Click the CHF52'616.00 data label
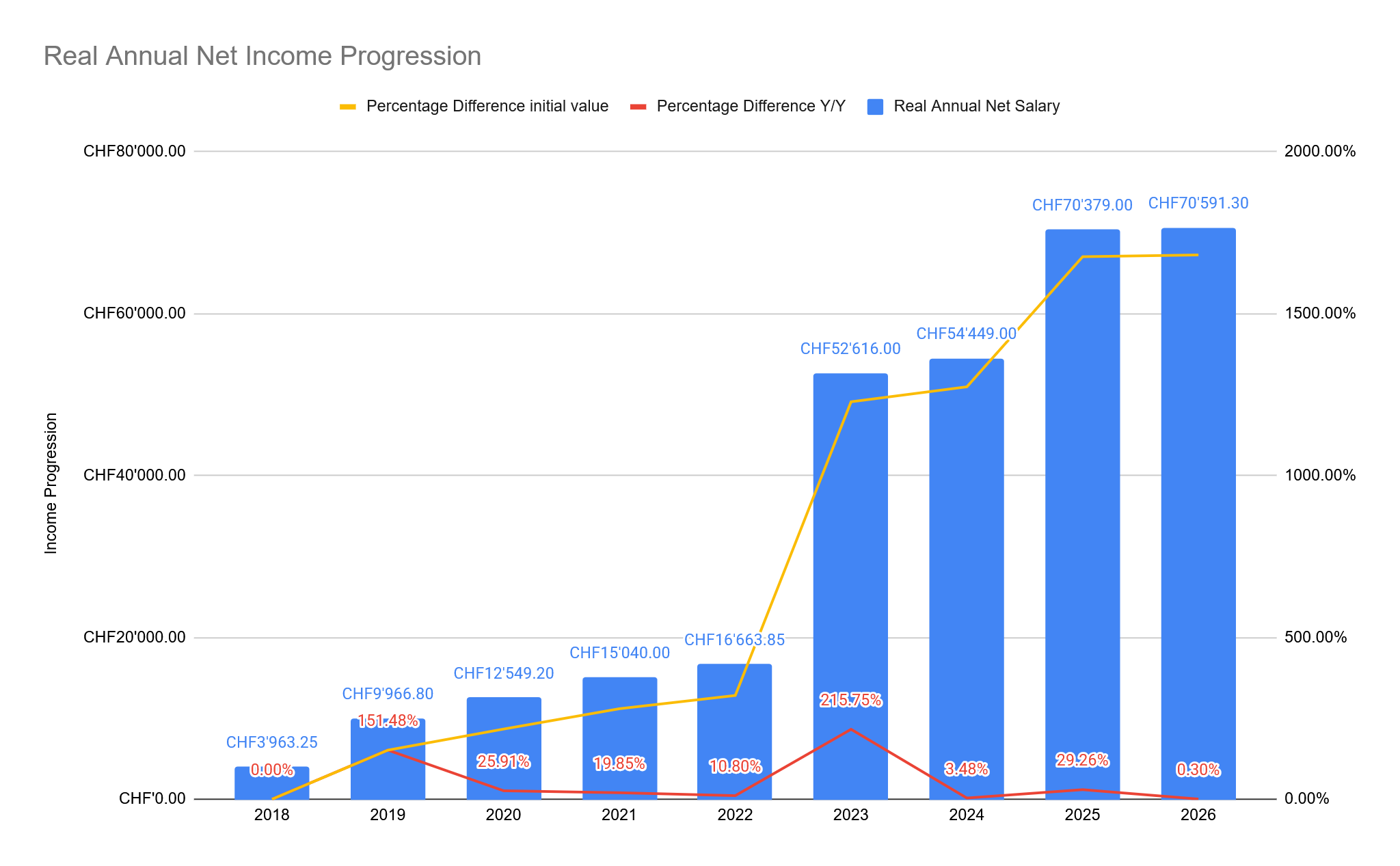The image size is (1400, 866). pyautogui.click(x=850, y=349)
